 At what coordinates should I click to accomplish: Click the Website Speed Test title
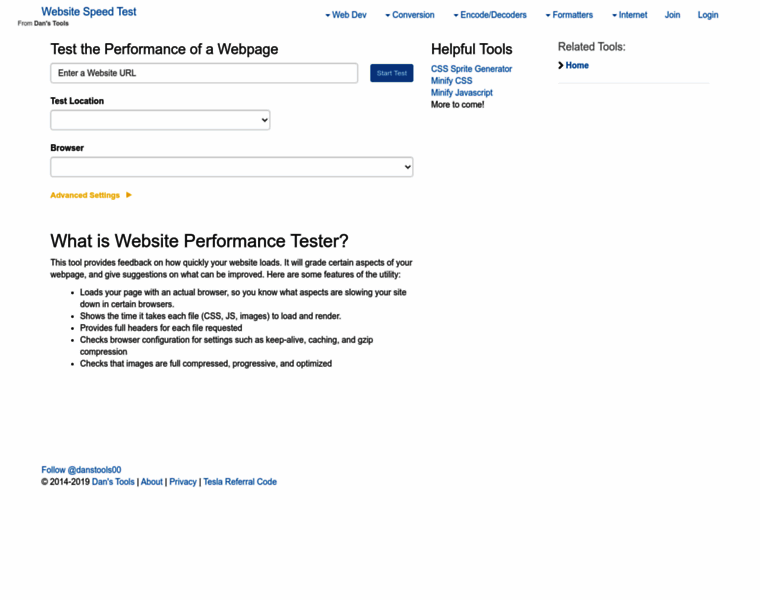pos(89,12)
